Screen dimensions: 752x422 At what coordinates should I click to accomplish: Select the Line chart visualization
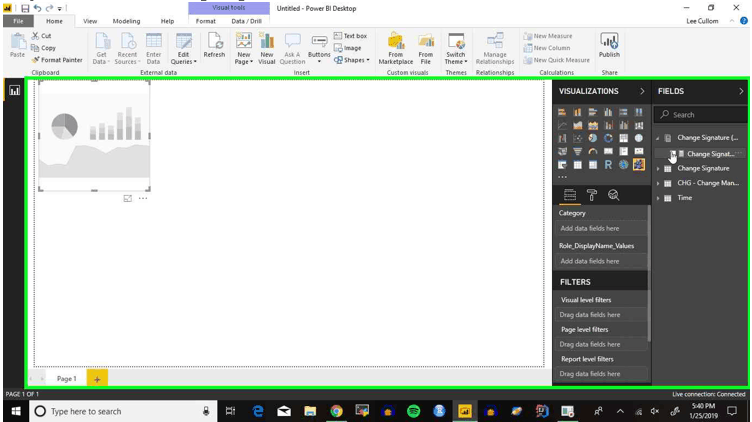coord(562,125)
